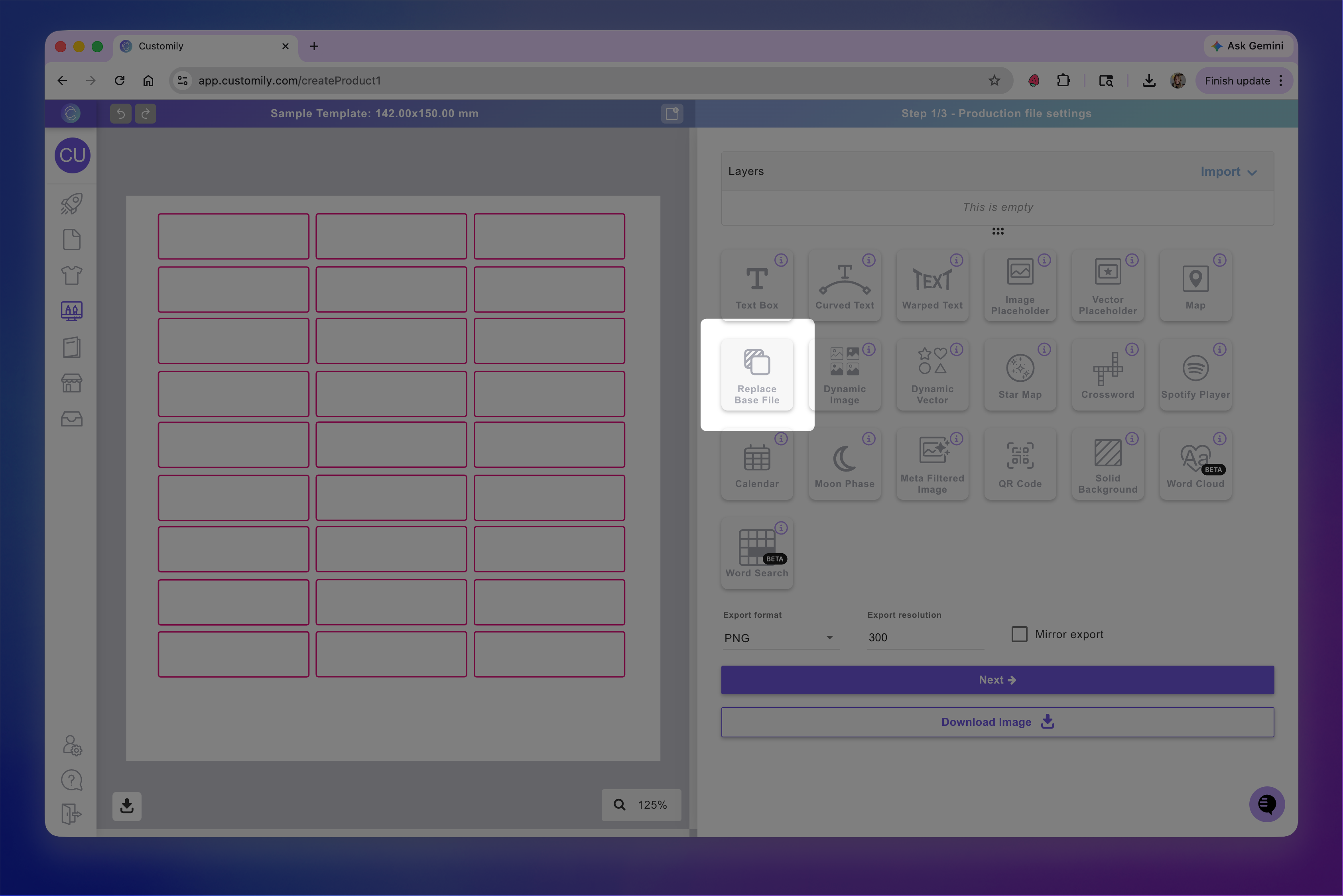The image size is (1343, 896).
Task: Add a QR Code element
Action: [1020, 464]
